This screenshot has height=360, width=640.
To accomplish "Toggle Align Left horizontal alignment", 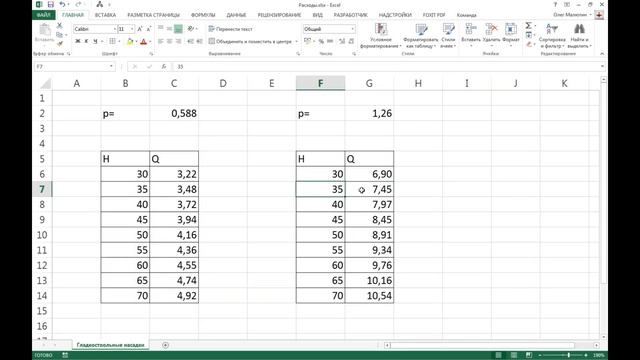I will pyautogui.click(x=160, y=41).
